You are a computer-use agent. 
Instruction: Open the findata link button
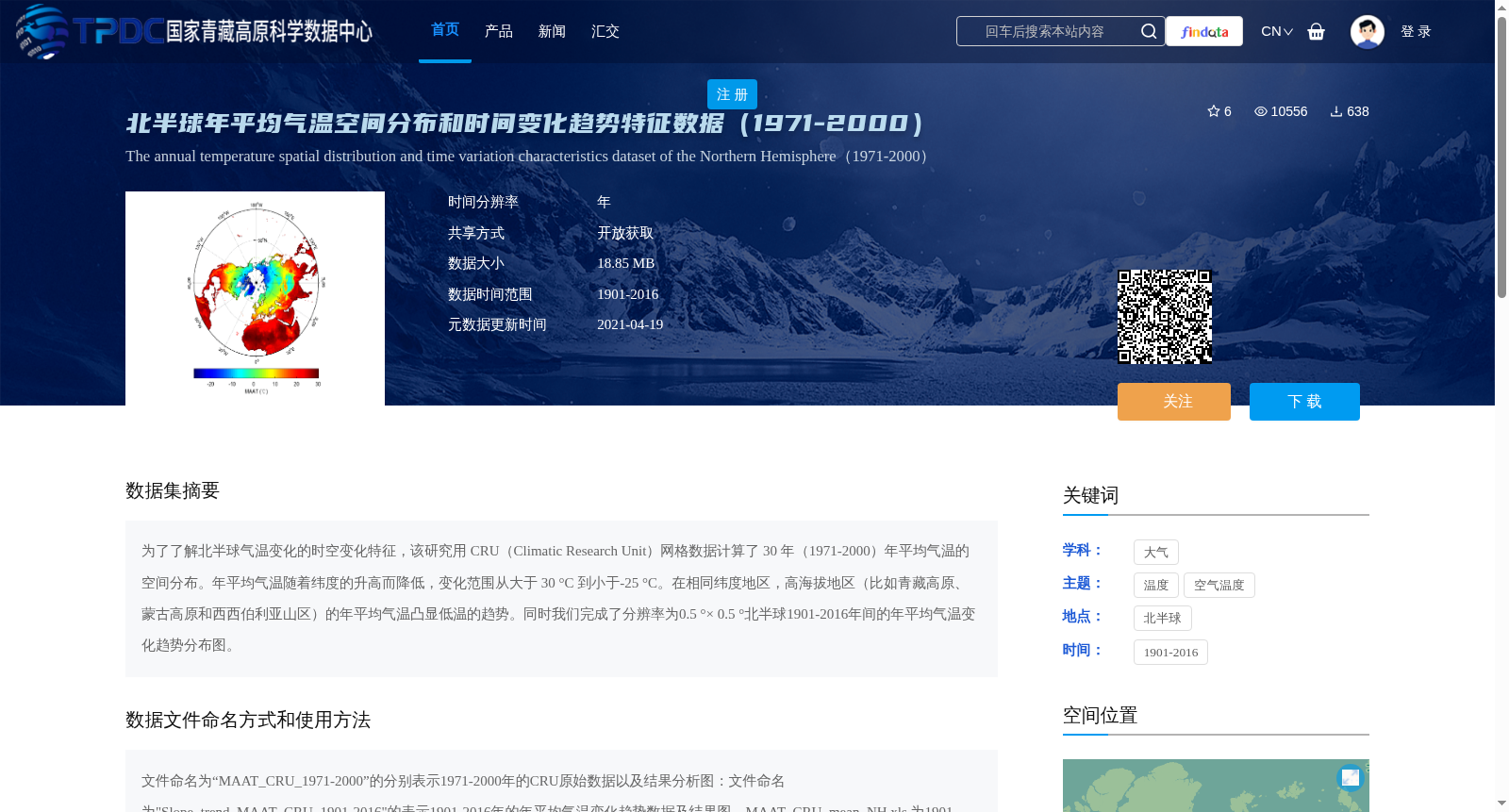click(1204, 31)
